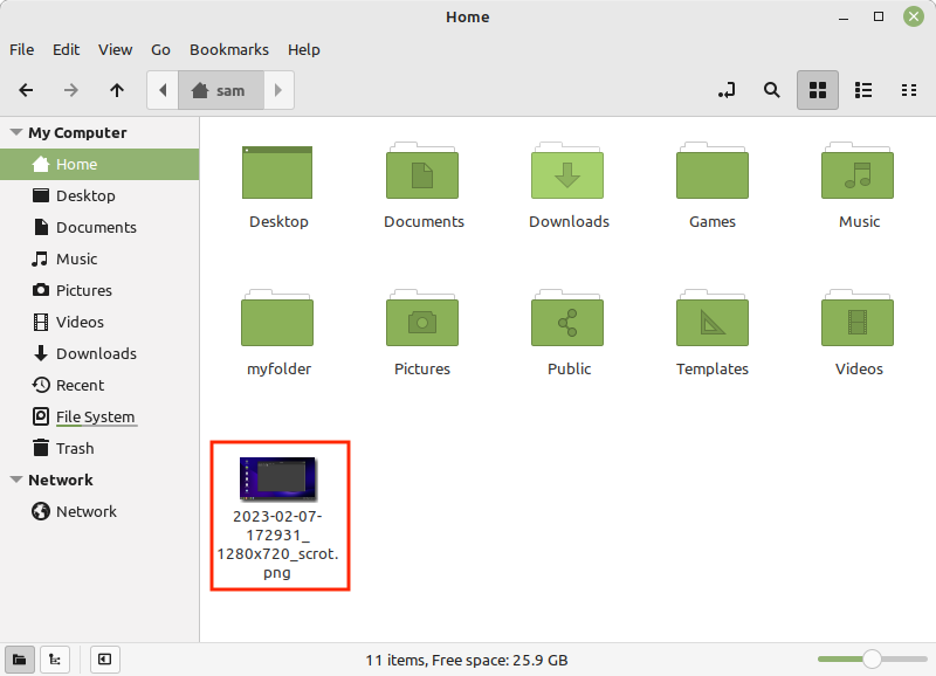Image resolution: width=936 pixels, height=676 pixels.
Task: Select the myfolder folder icon
Action: point(278,318)
